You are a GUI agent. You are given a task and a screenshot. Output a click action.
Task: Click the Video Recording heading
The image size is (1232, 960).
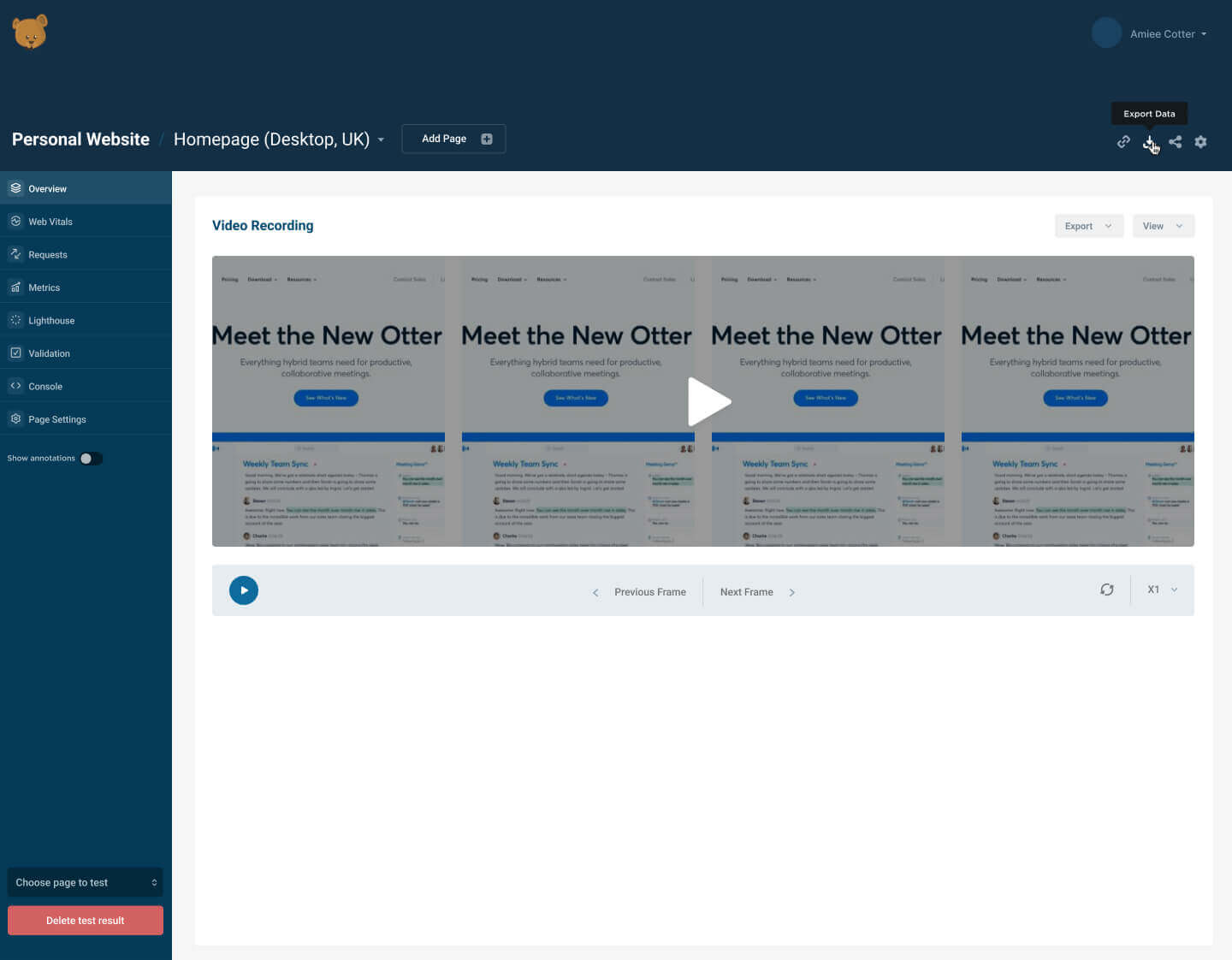pyautogui.click(x=263, y=226)
